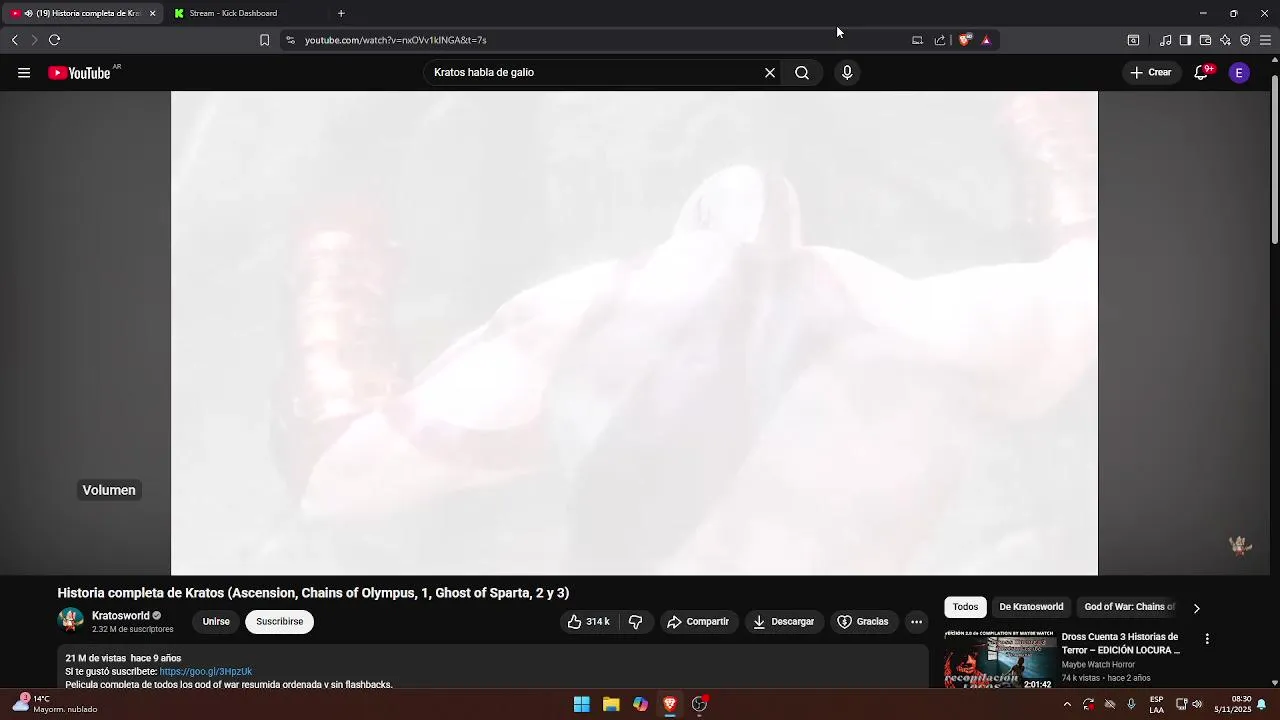Open YouTube notifications bell
Viewport: 1280px width, 720px height.
click(x=1202, y=73)
